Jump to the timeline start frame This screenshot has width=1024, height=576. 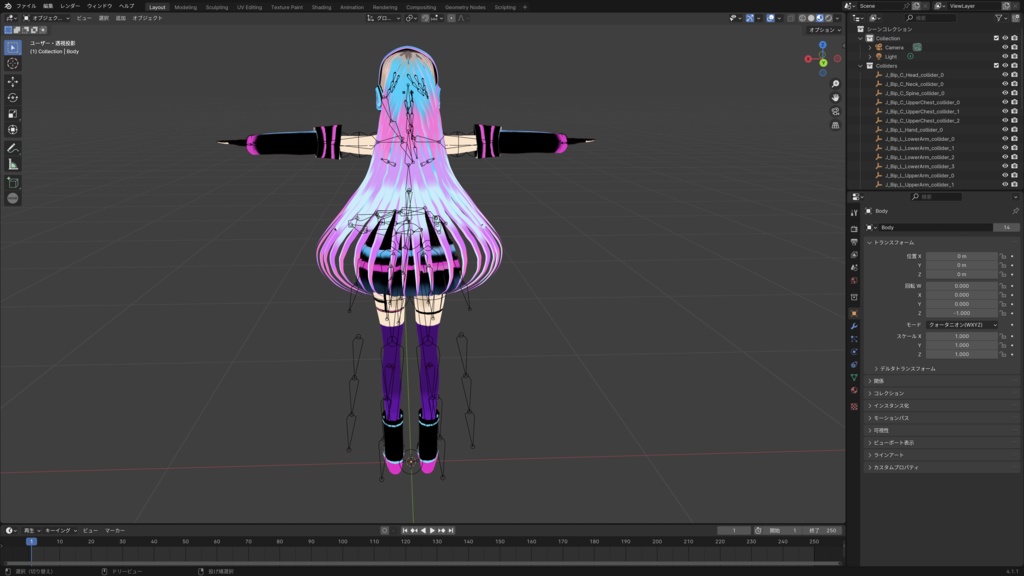[x=405, y=531]
